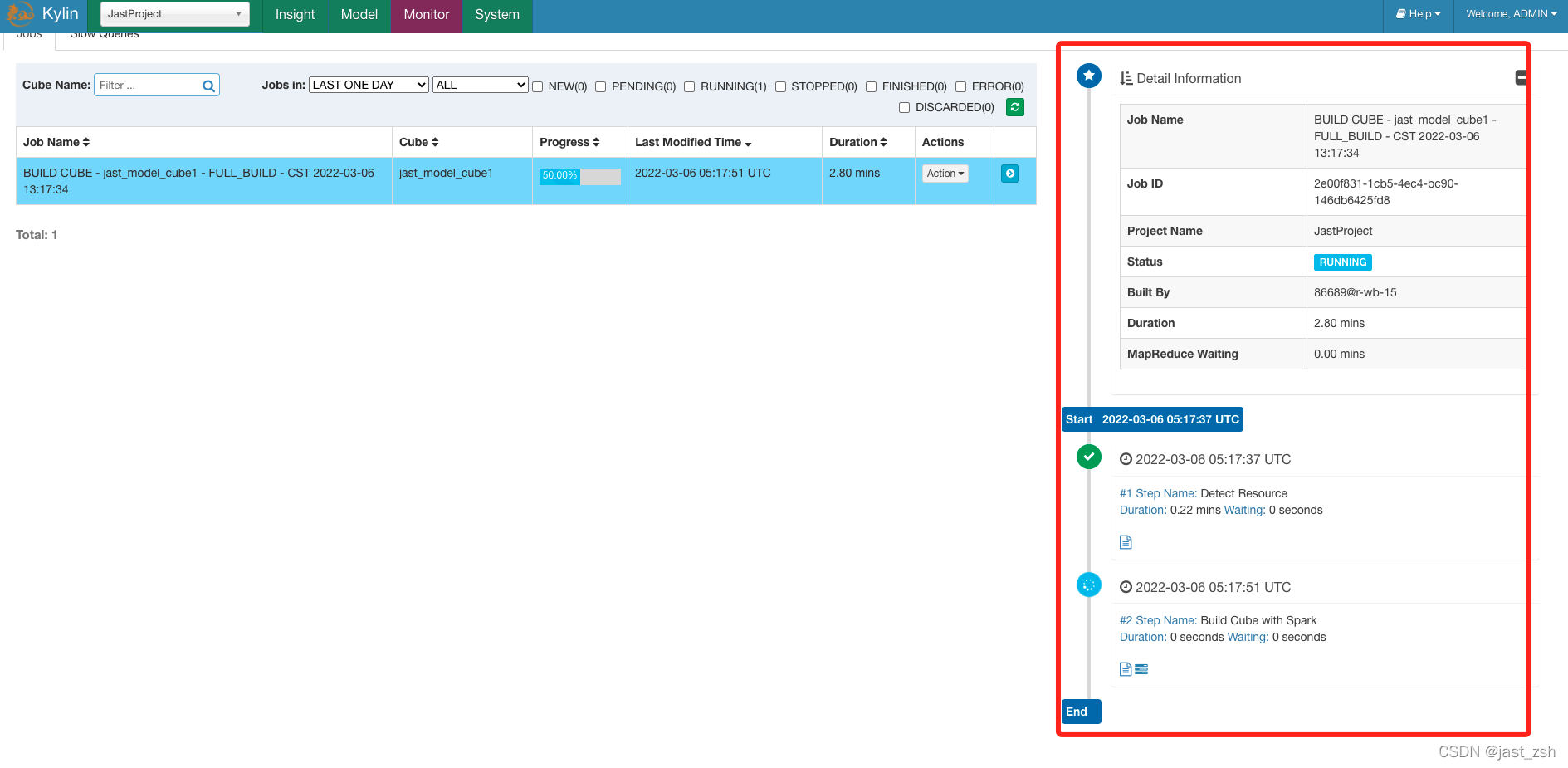This screenshot has height=768, width=1568.
Task: Switch to the Slow Queries tab
Action: (x=105, y=36)
